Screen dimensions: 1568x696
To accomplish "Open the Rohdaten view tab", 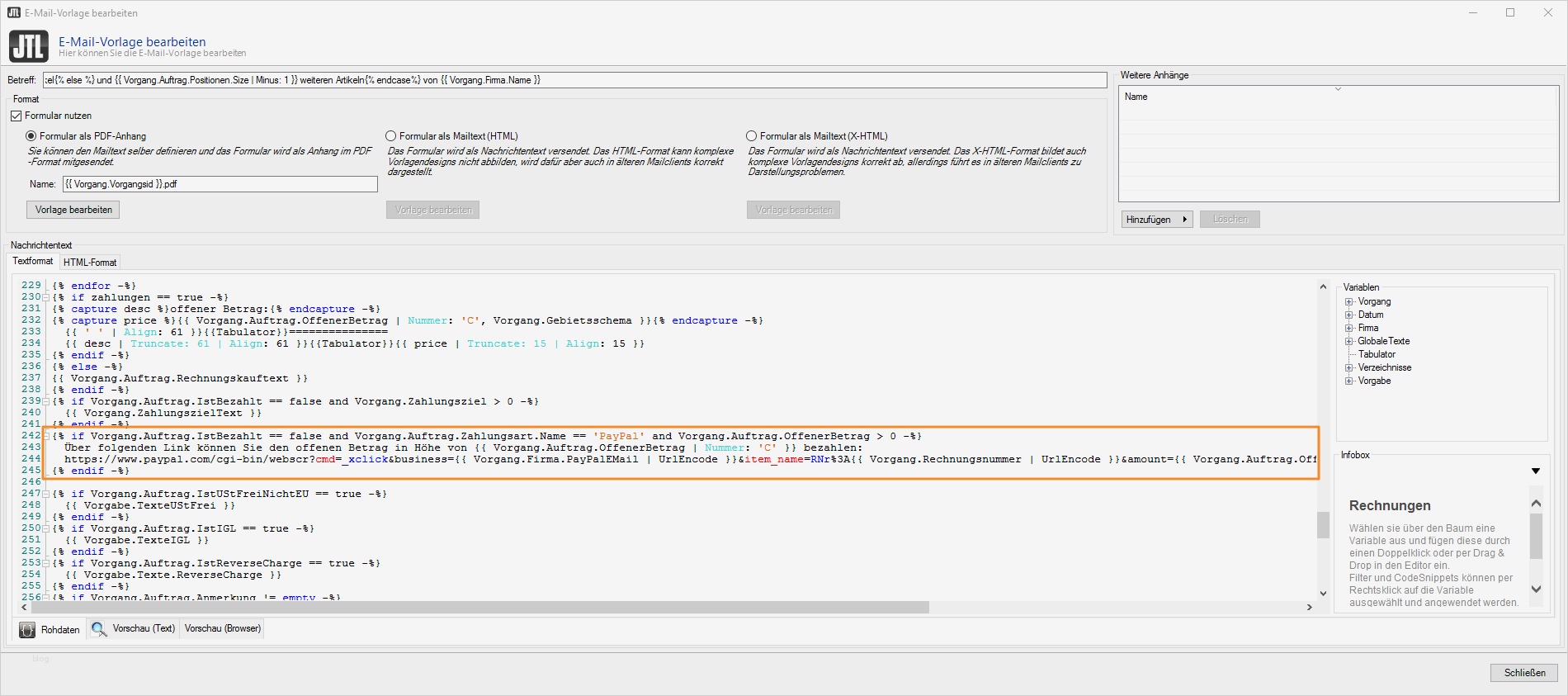I will click(50, 630).
